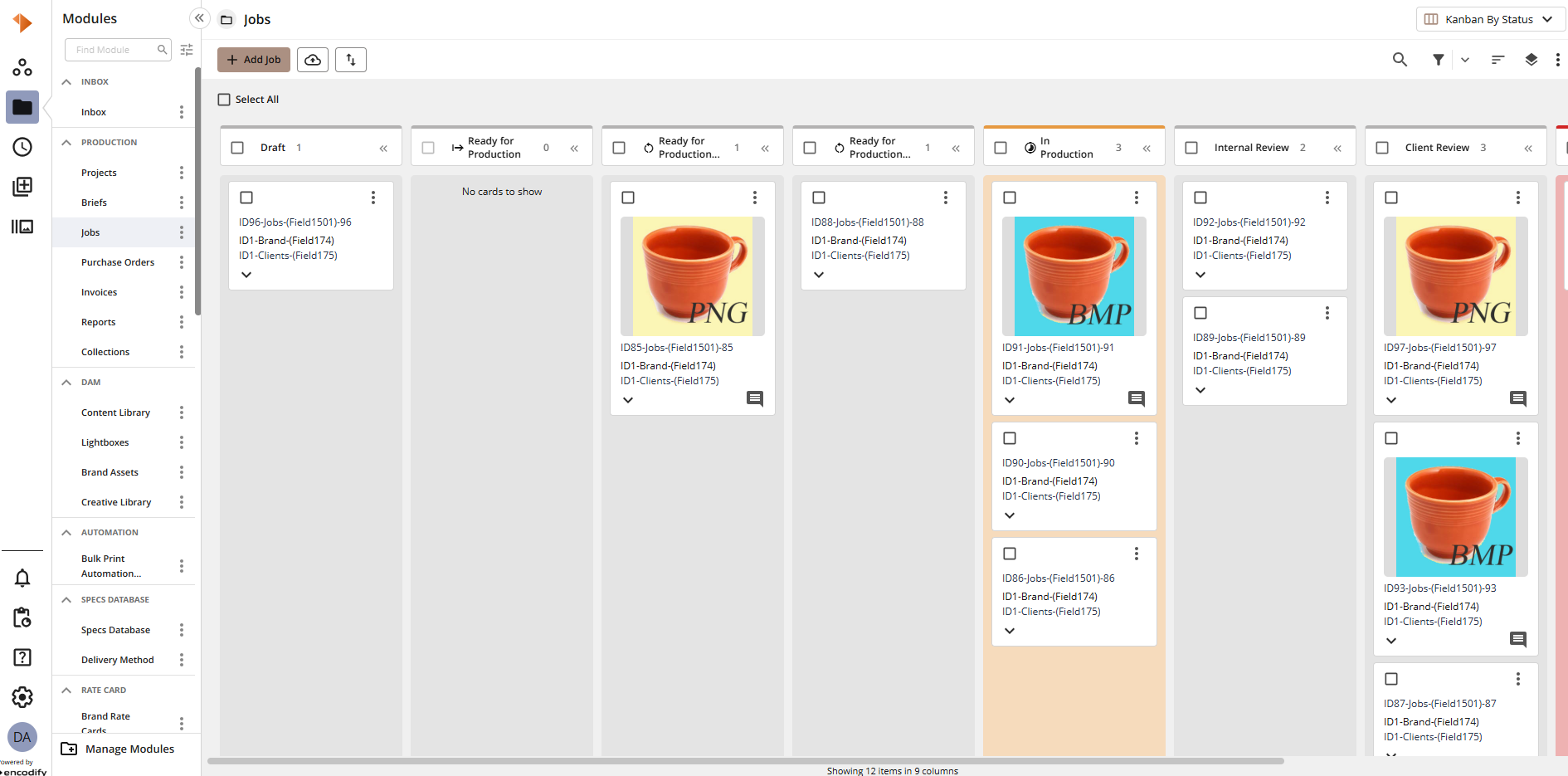Click the sort lines icon in toolbar
Viewport: 1568px width, 776px height.
pos(1497,60)
